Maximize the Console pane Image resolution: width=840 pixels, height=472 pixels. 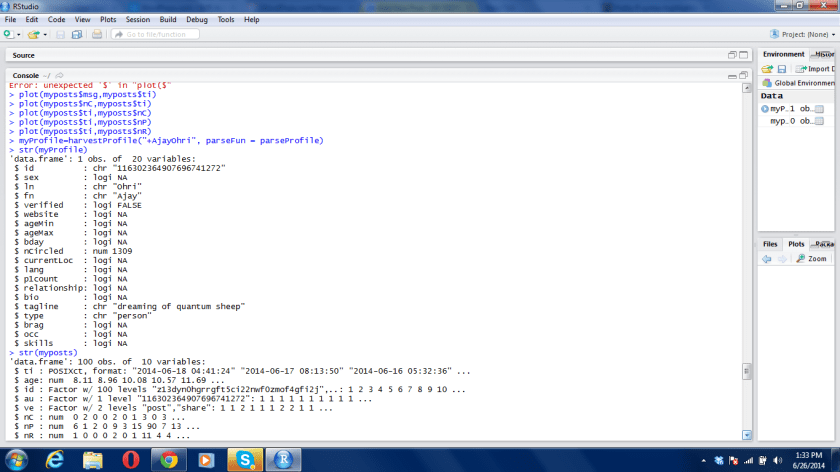click(744, 76)
